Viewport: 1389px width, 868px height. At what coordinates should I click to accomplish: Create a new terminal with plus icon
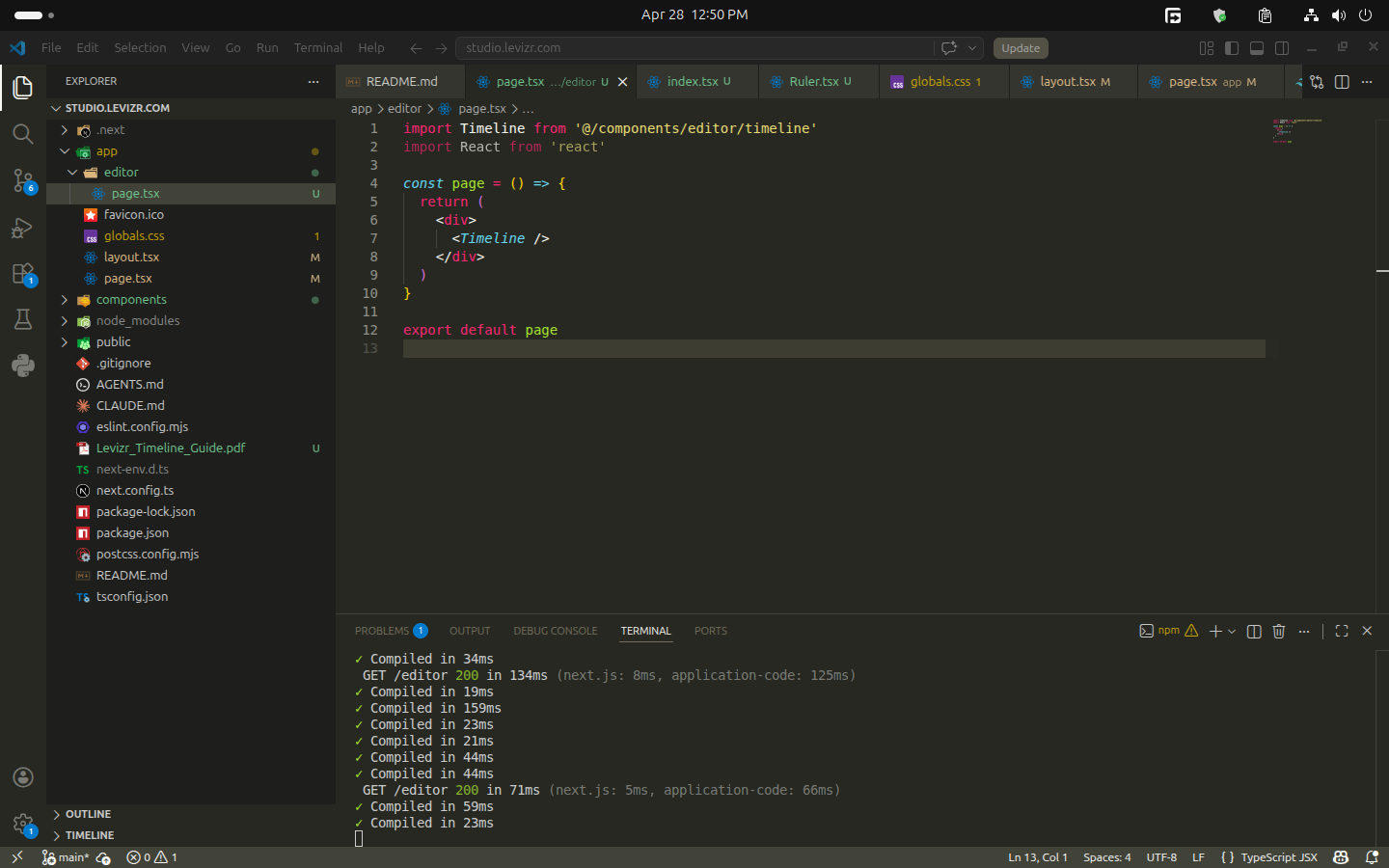pos(1215,631)
